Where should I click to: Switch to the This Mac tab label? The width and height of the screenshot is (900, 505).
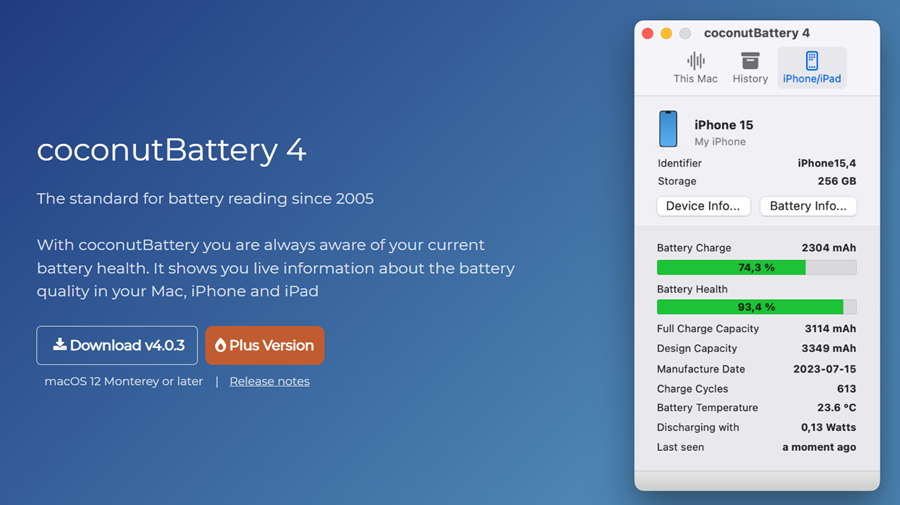696,79
